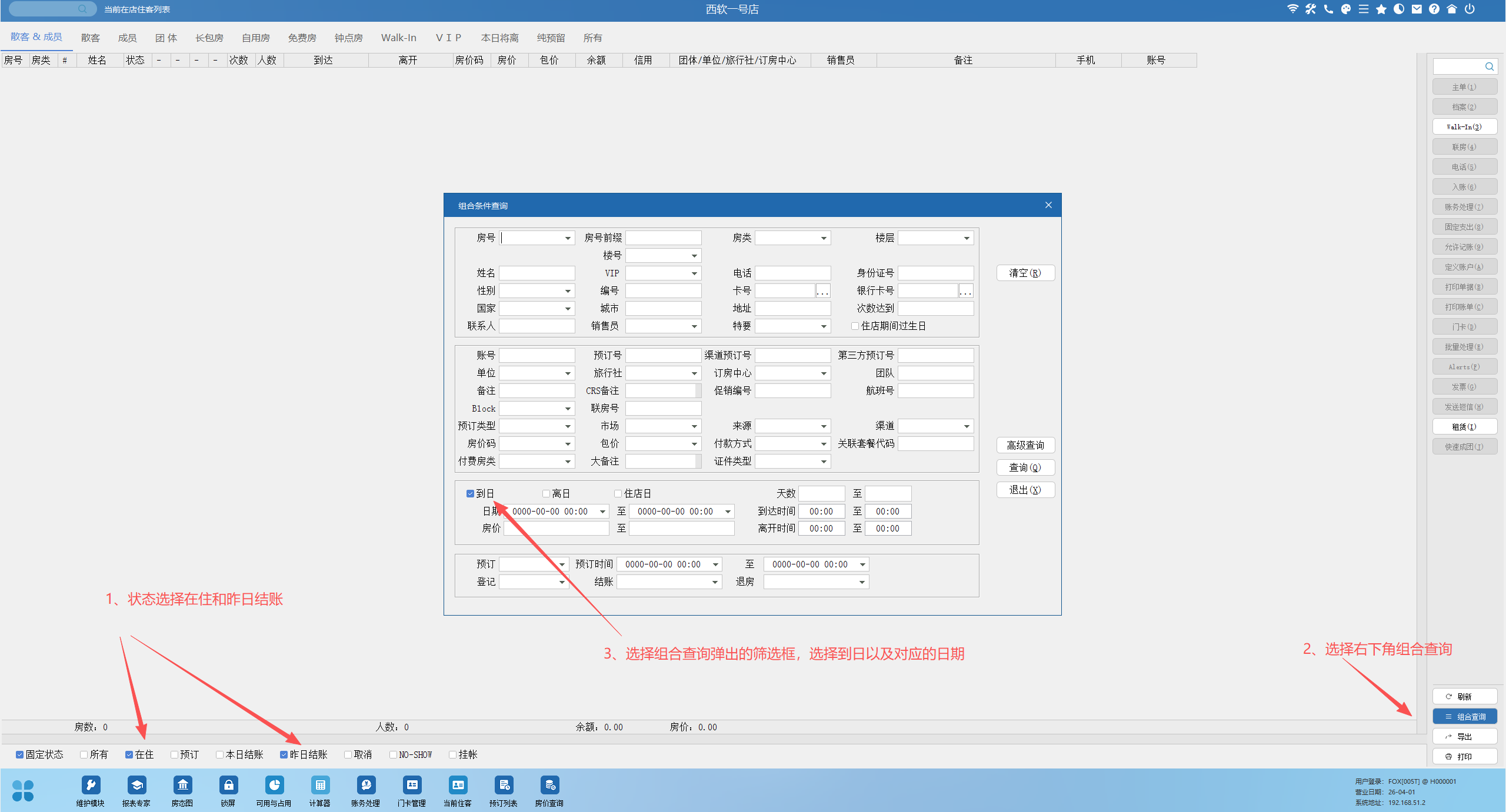Click the 锁屏 lock screen icon
1506x812 pixels.
[228, 791]
